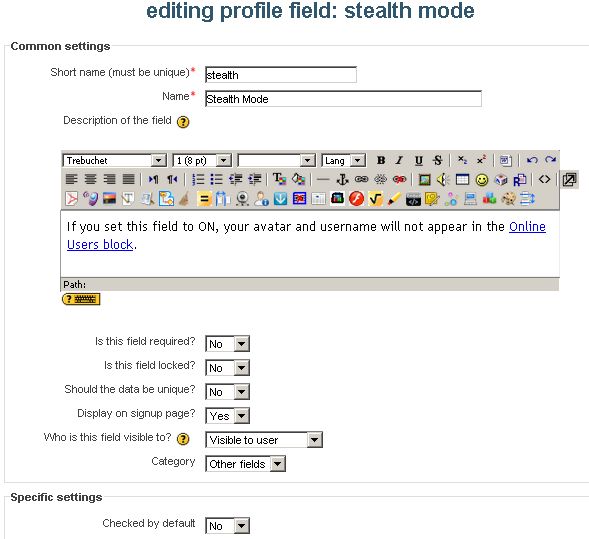Insert image into description
589x539 pixels.
(424, 180)
